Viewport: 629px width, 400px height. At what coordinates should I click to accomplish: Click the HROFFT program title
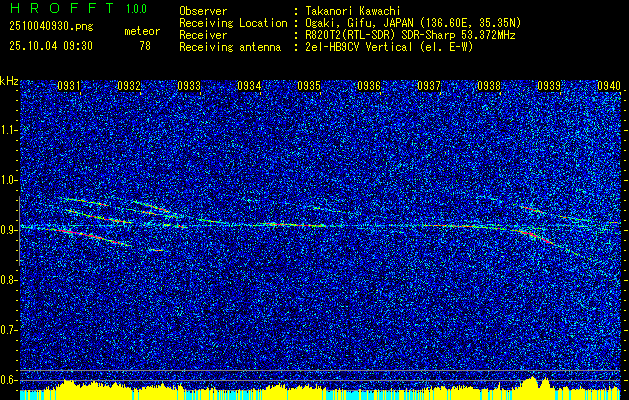(x=62, y=8)
